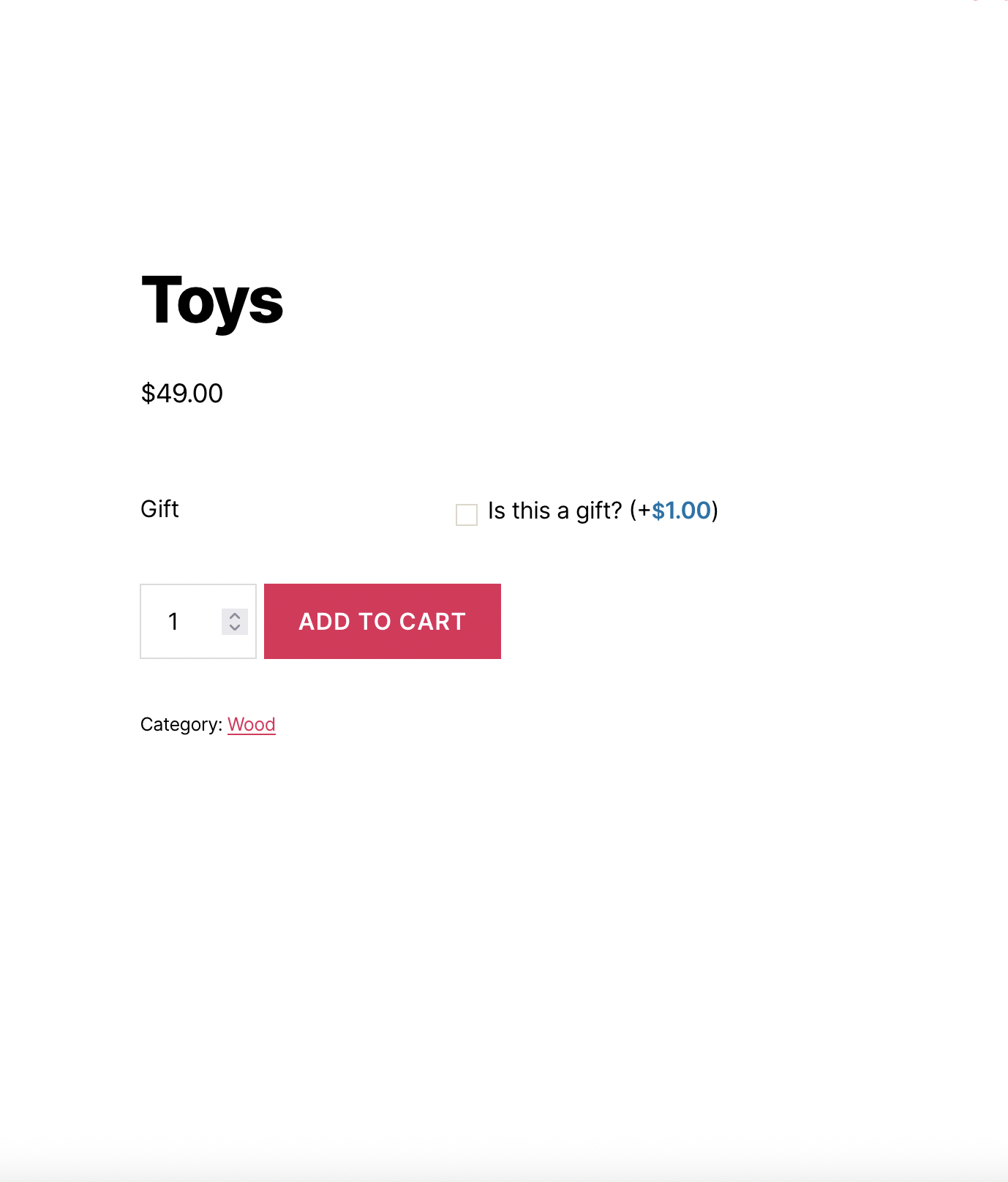Click the number 1 in quantity box
Image resolution: width=1008 pixels, height=1182 pixels.
click(173, 622)
